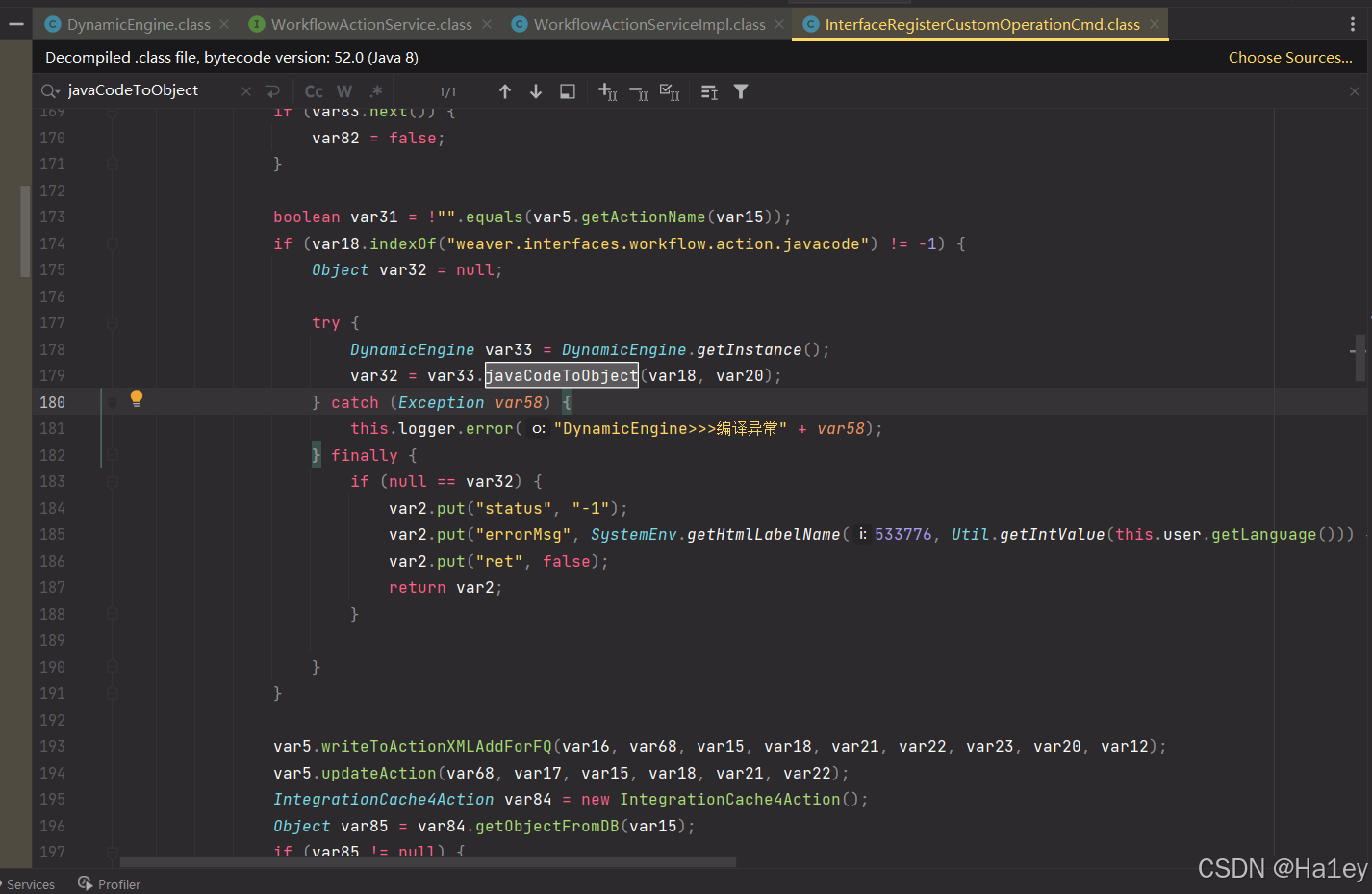Unselect occurrence icon in find bar
This screenshot has width=1372, height=894.
point(639,92)
